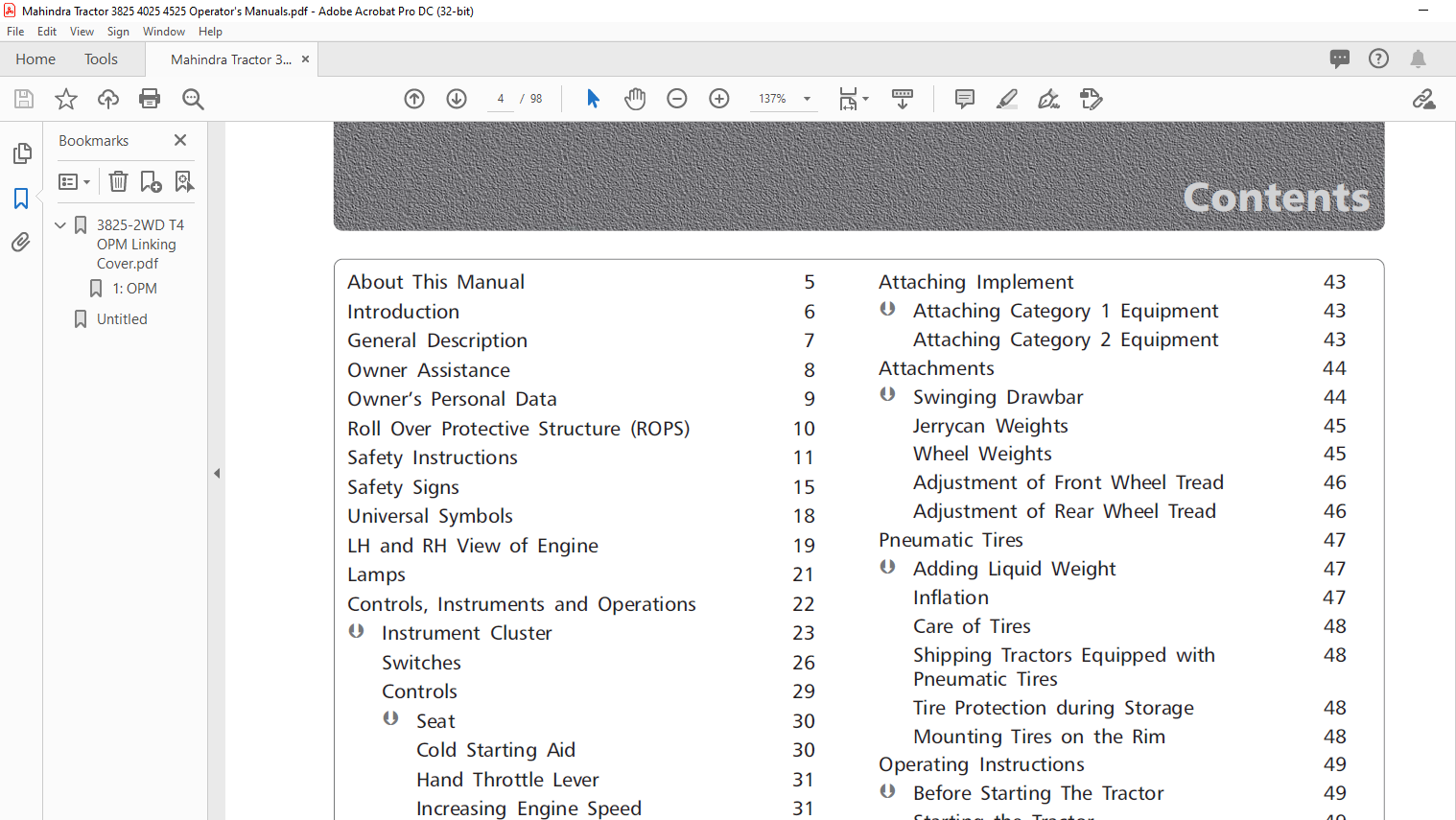This screenshot has width=1456, height=820.
Task: Click the Swinging Drawbar contents entry
Action: click(x=998, y=397)
